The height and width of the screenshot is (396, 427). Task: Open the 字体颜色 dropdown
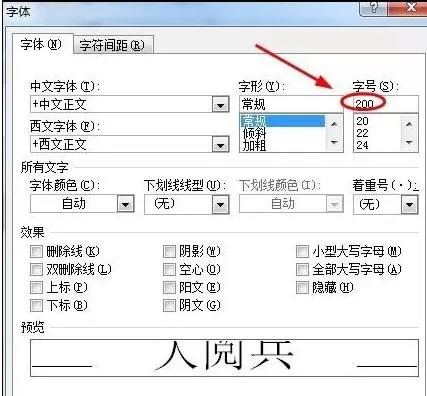(x=126, y=204)
